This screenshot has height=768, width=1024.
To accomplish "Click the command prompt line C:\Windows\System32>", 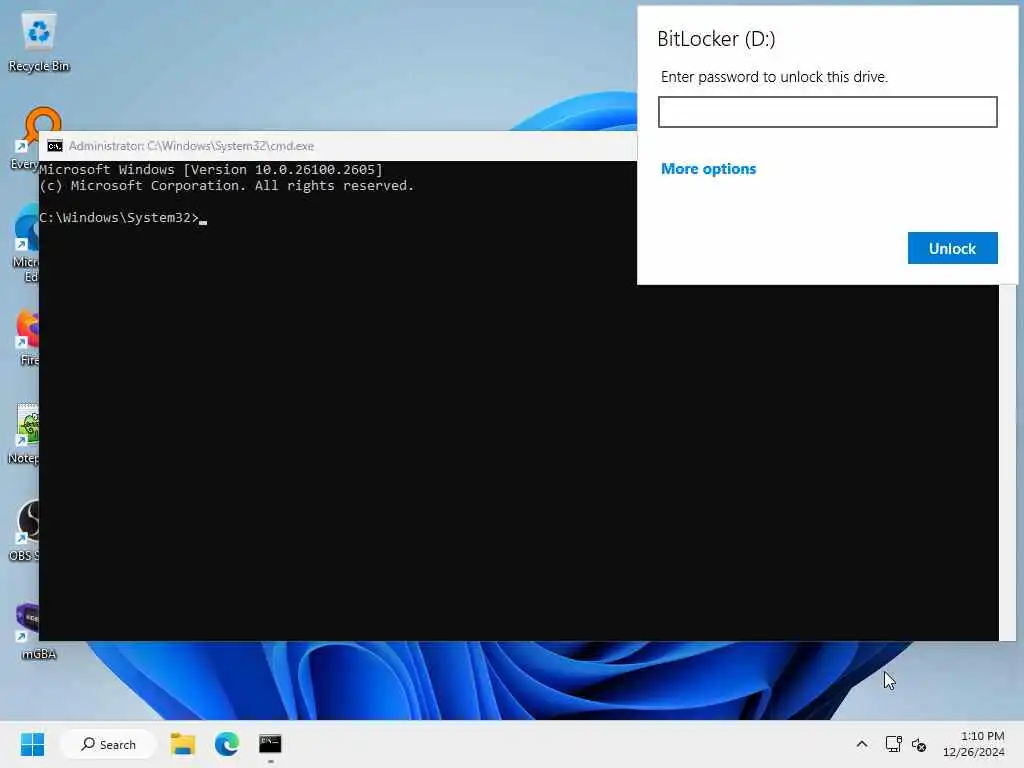I will click(119, 217).
